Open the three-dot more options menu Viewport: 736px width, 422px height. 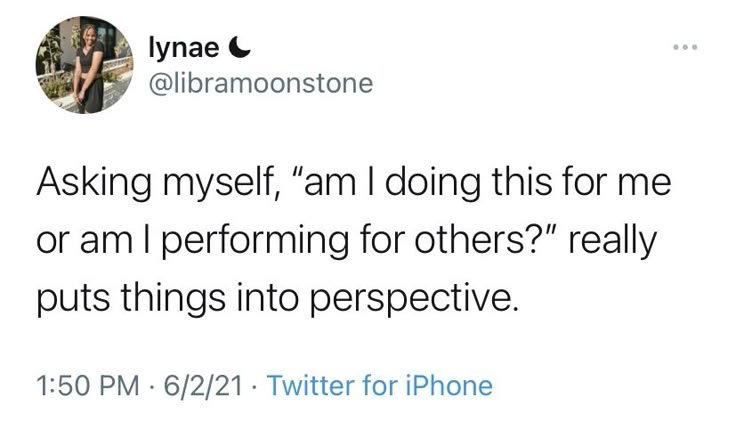click(x=685, y=47)
